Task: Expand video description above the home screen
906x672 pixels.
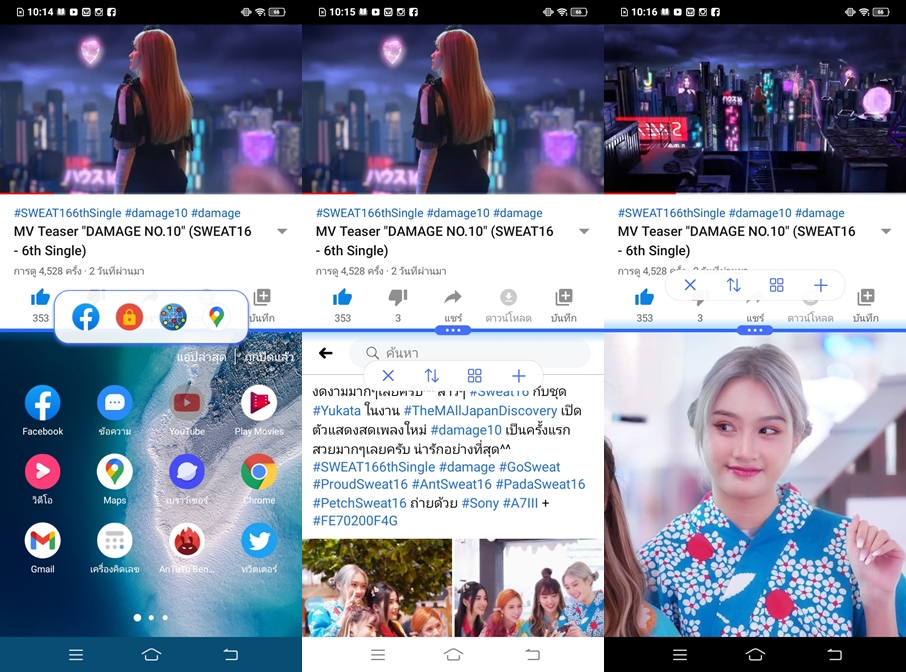Action: [x=282, y=232]
